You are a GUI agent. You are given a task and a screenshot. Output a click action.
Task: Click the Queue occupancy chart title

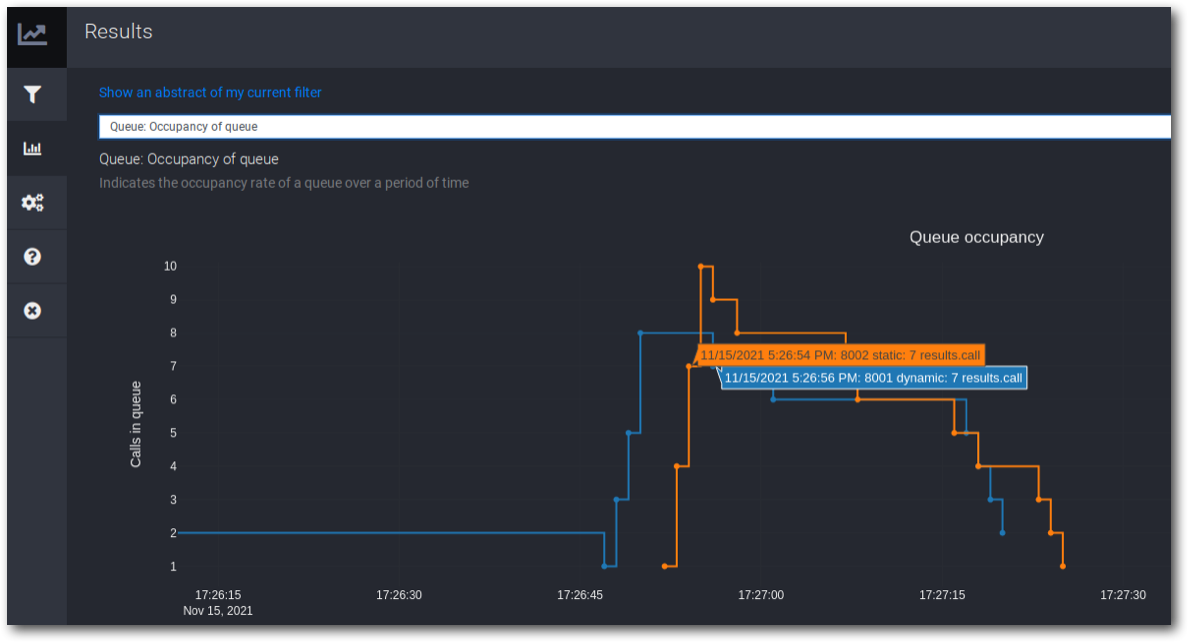point(976,237)
